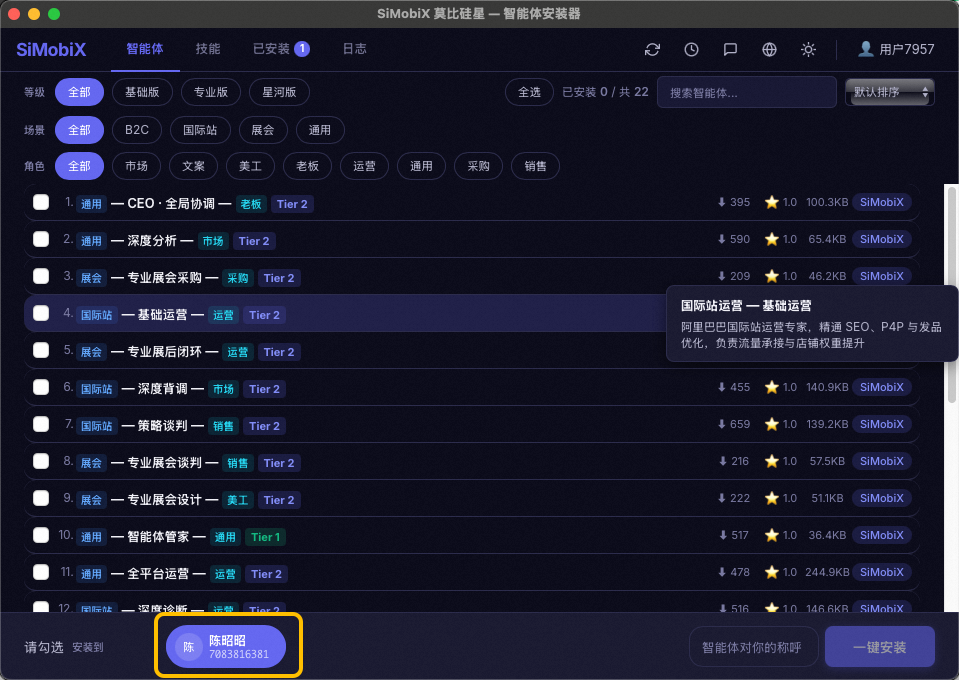Filter scene by 展会
This screenshot has width=959, height=680.
263,130
